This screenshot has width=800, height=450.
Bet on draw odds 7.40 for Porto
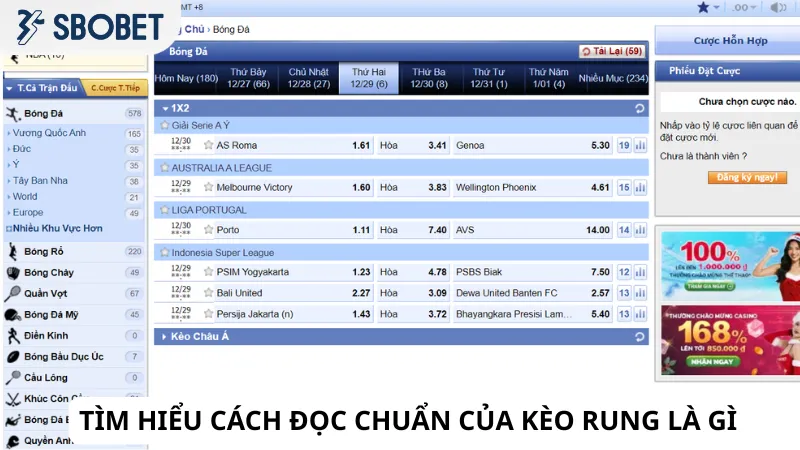(437, 230)
